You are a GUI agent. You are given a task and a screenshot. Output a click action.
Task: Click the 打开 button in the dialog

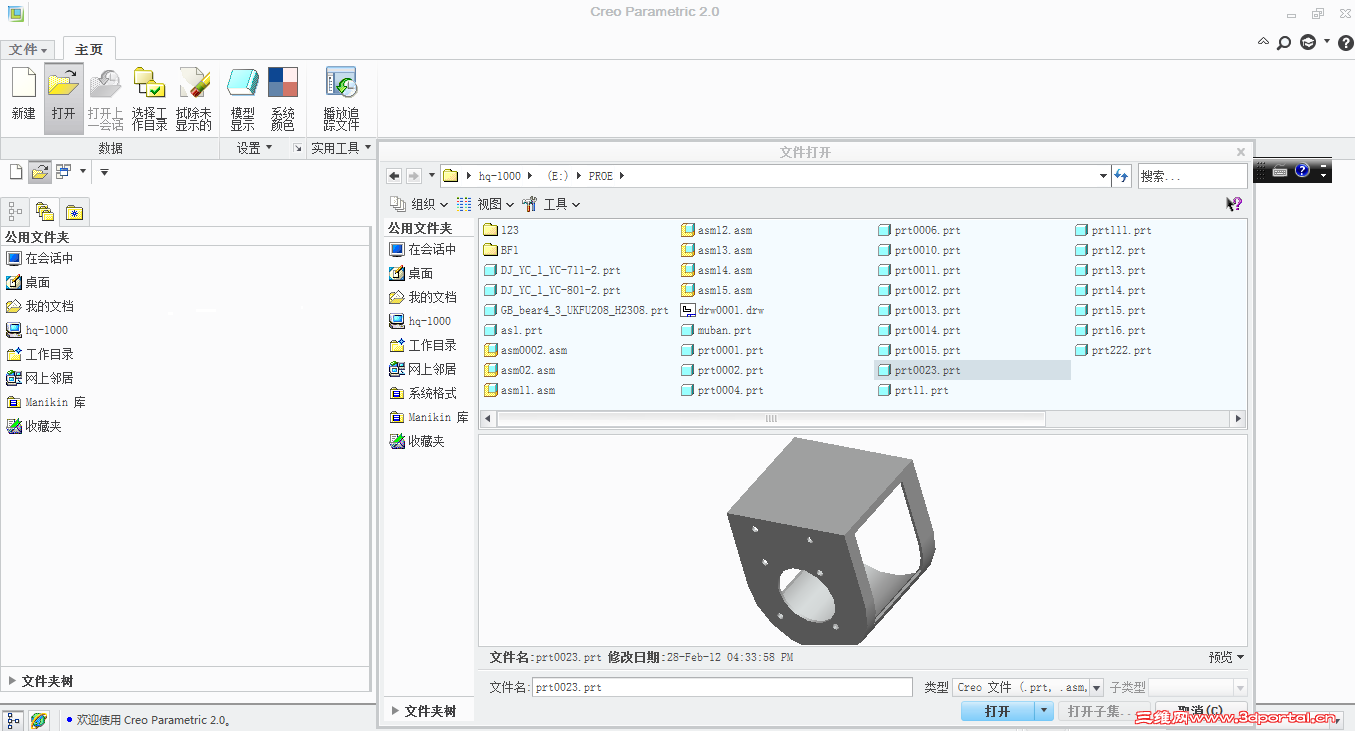[x=997, y=711]
